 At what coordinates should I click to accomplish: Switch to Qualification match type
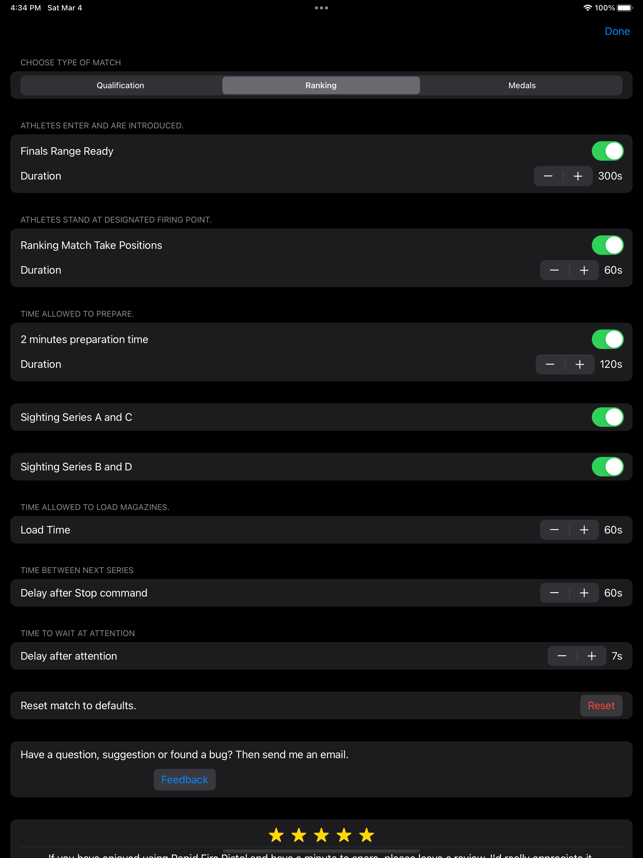tap(120, 86)
